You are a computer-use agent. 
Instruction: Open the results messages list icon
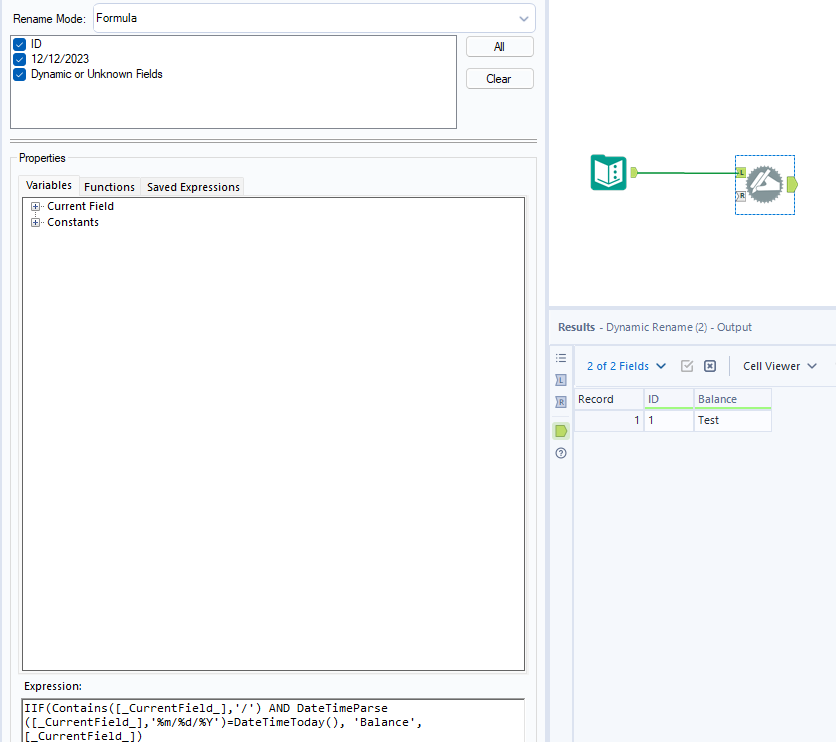(x=561, y=358)
